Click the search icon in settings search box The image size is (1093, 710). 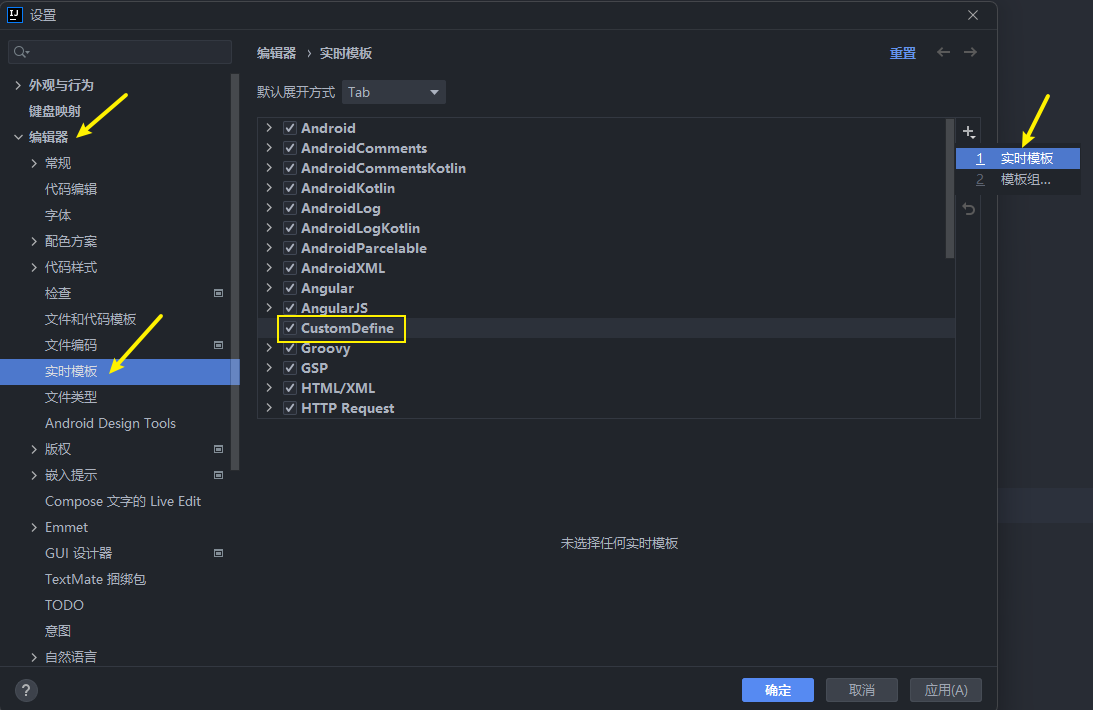pos(22,52)
